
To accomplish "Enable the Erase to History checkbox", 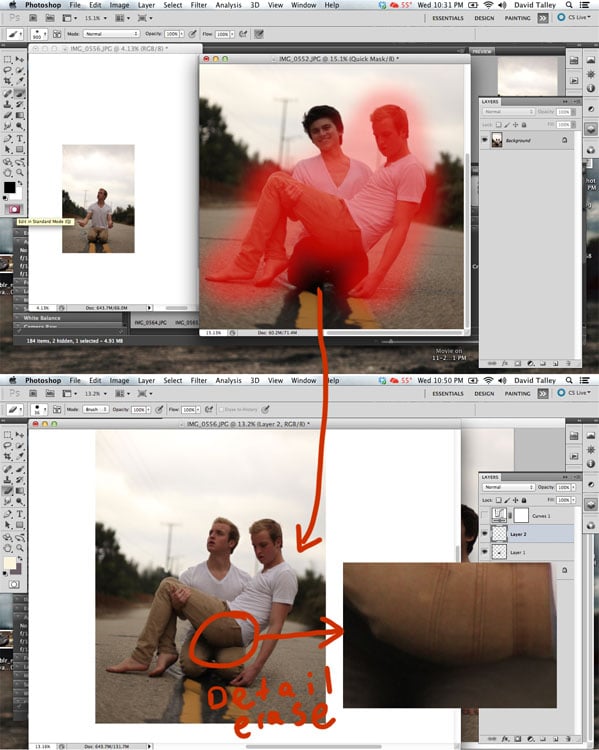I will pos(222,409).
